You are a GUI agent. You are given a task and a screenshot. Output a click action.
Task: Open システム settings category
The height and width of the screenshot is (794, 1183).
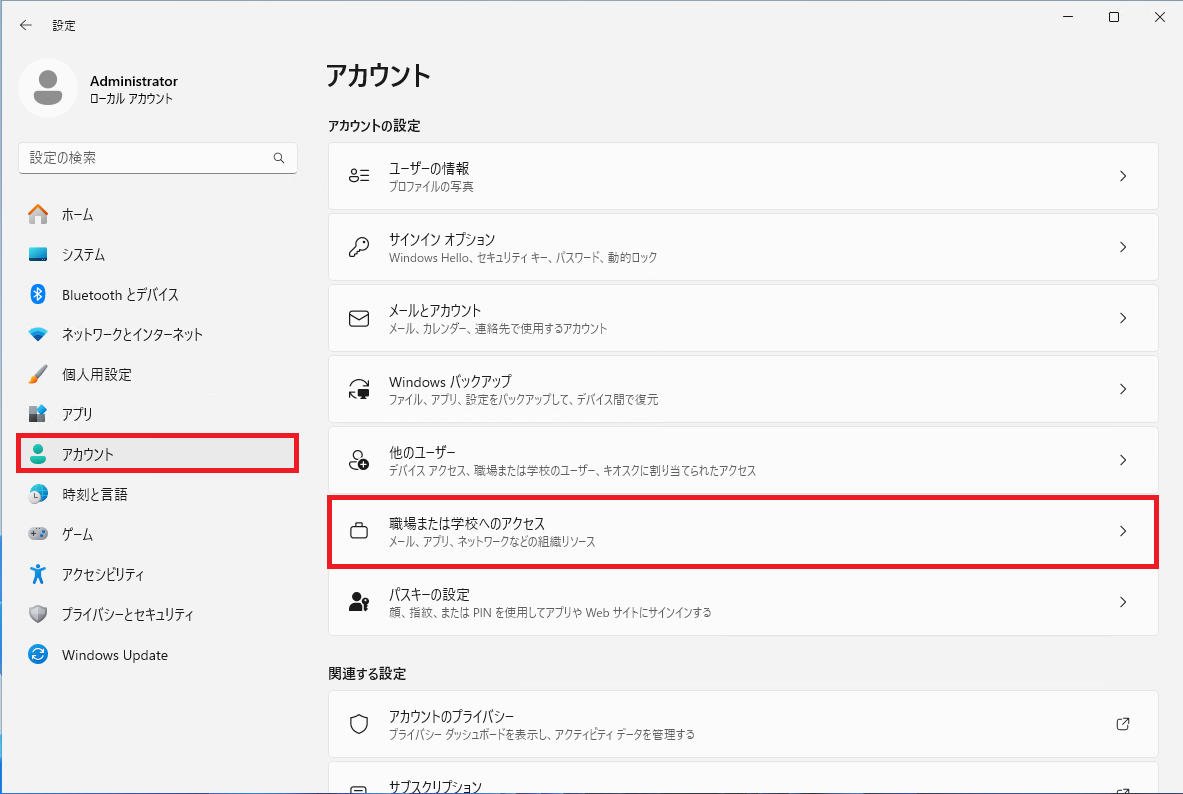click(x=158, y=254)
